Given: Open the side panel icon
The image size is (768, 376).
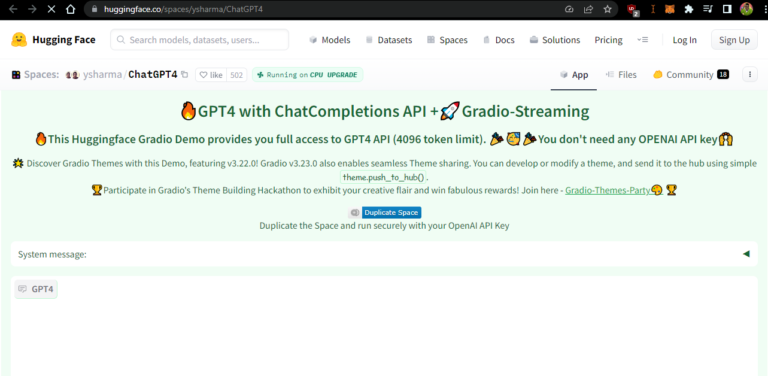Looking at the screenshot, I should 727,9.
